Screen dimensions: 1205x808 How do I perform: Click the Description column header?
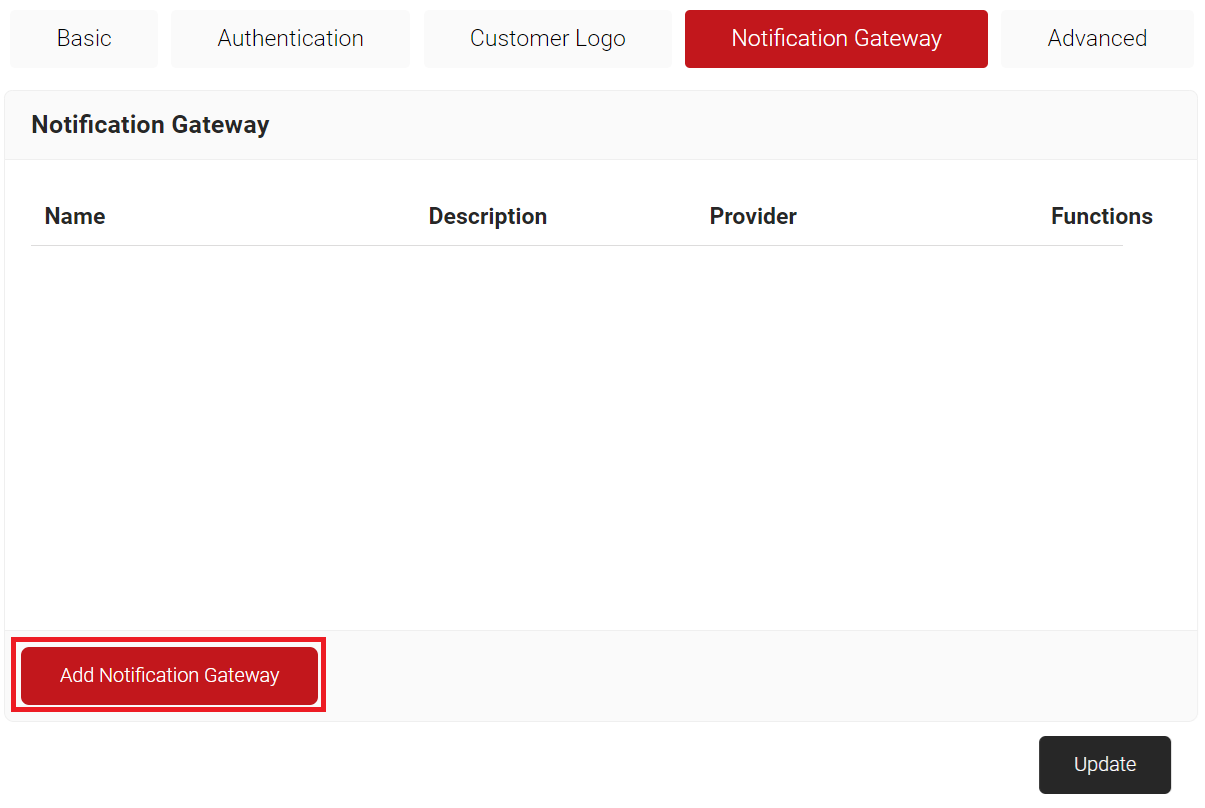point(487,217)
